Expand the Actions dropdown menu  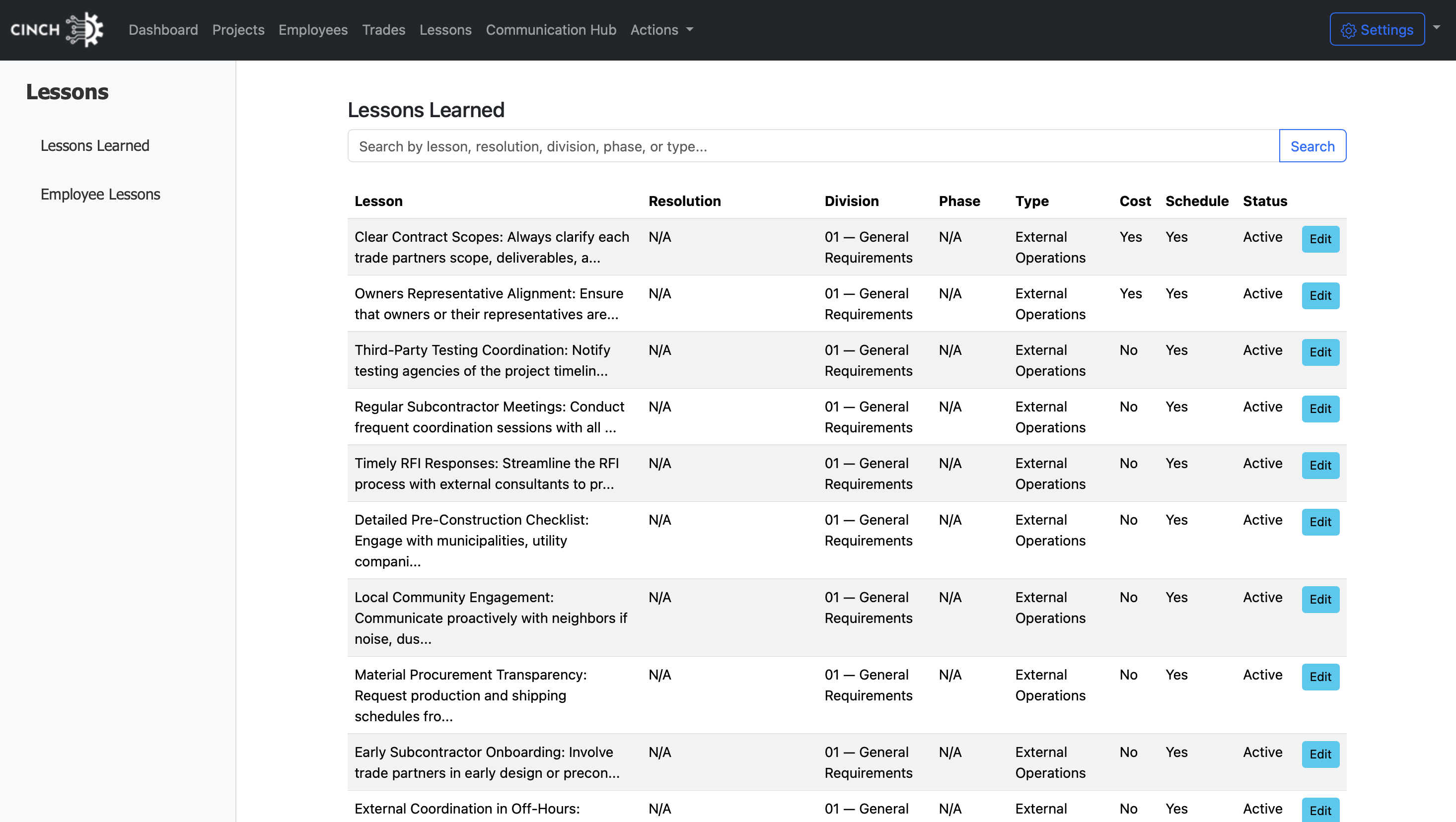click(x=662, y=29)
